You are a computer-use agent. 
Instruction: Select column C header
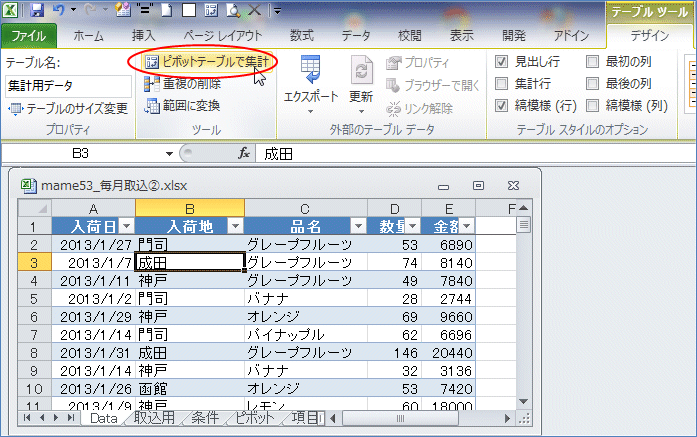[305, 208]
